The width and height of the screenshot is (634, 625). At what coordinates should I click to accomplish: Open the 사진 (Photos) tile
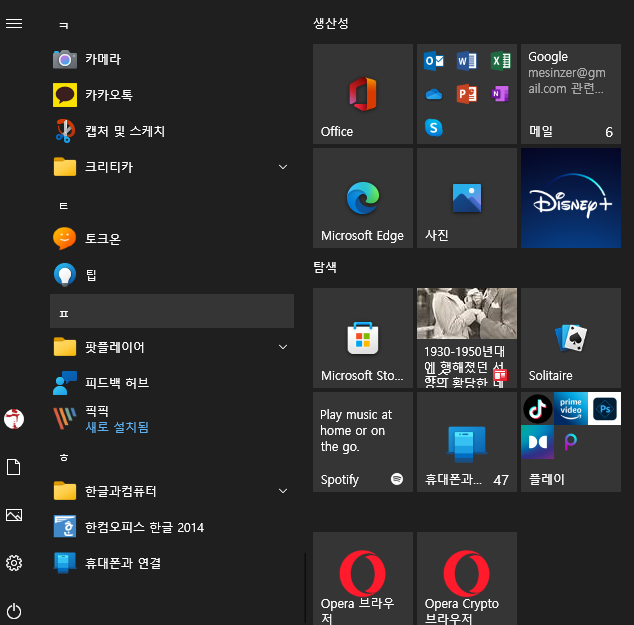467,198
